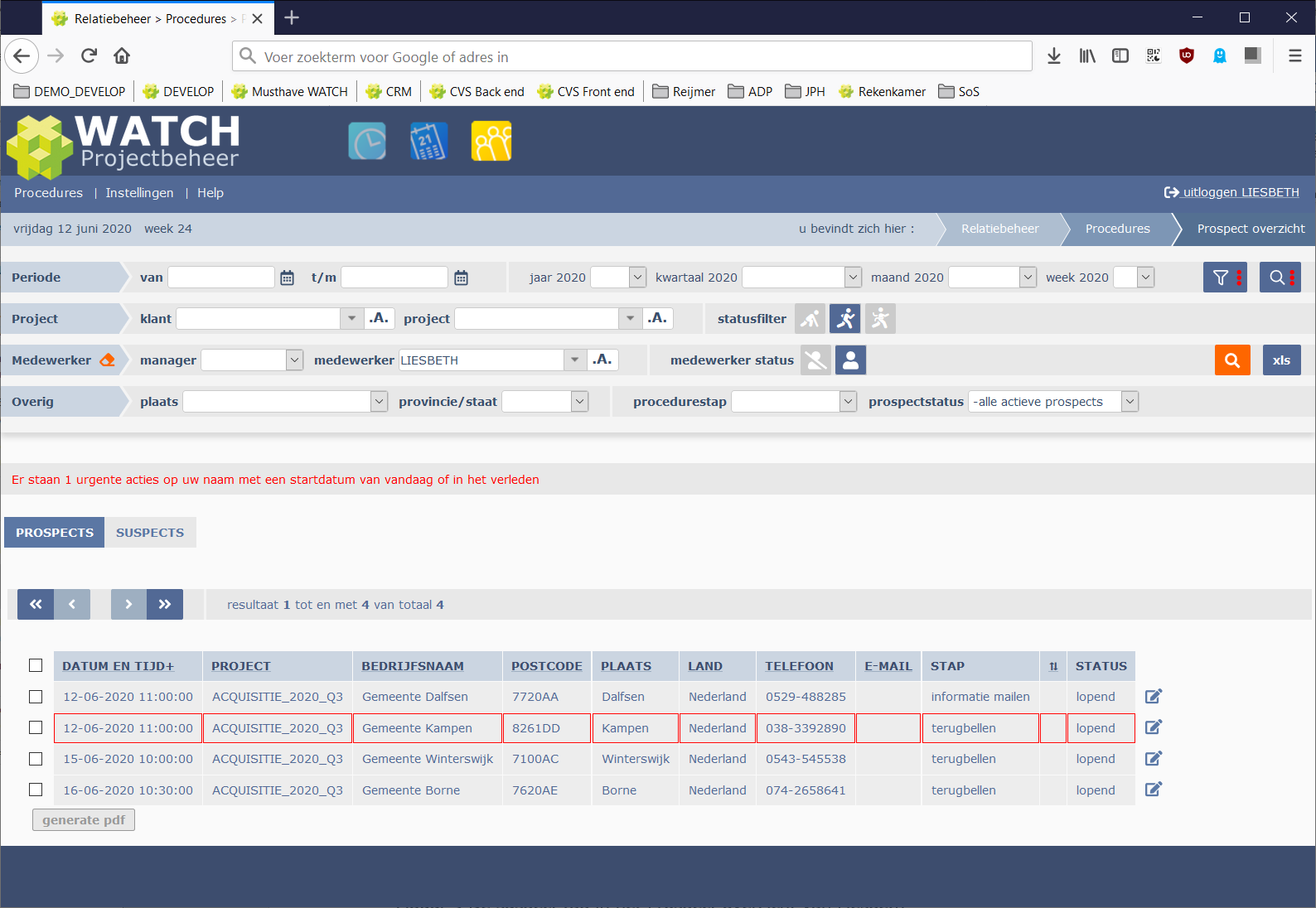Open browser library icon
The width and height of the screenshot is (1316, 908).
click(x=1087, y=56)
